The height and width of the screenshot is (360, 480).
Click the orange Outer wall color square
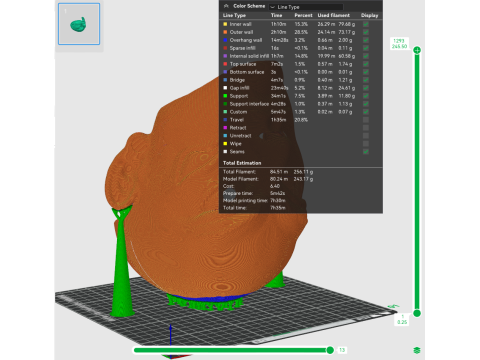tap(225, 32)
